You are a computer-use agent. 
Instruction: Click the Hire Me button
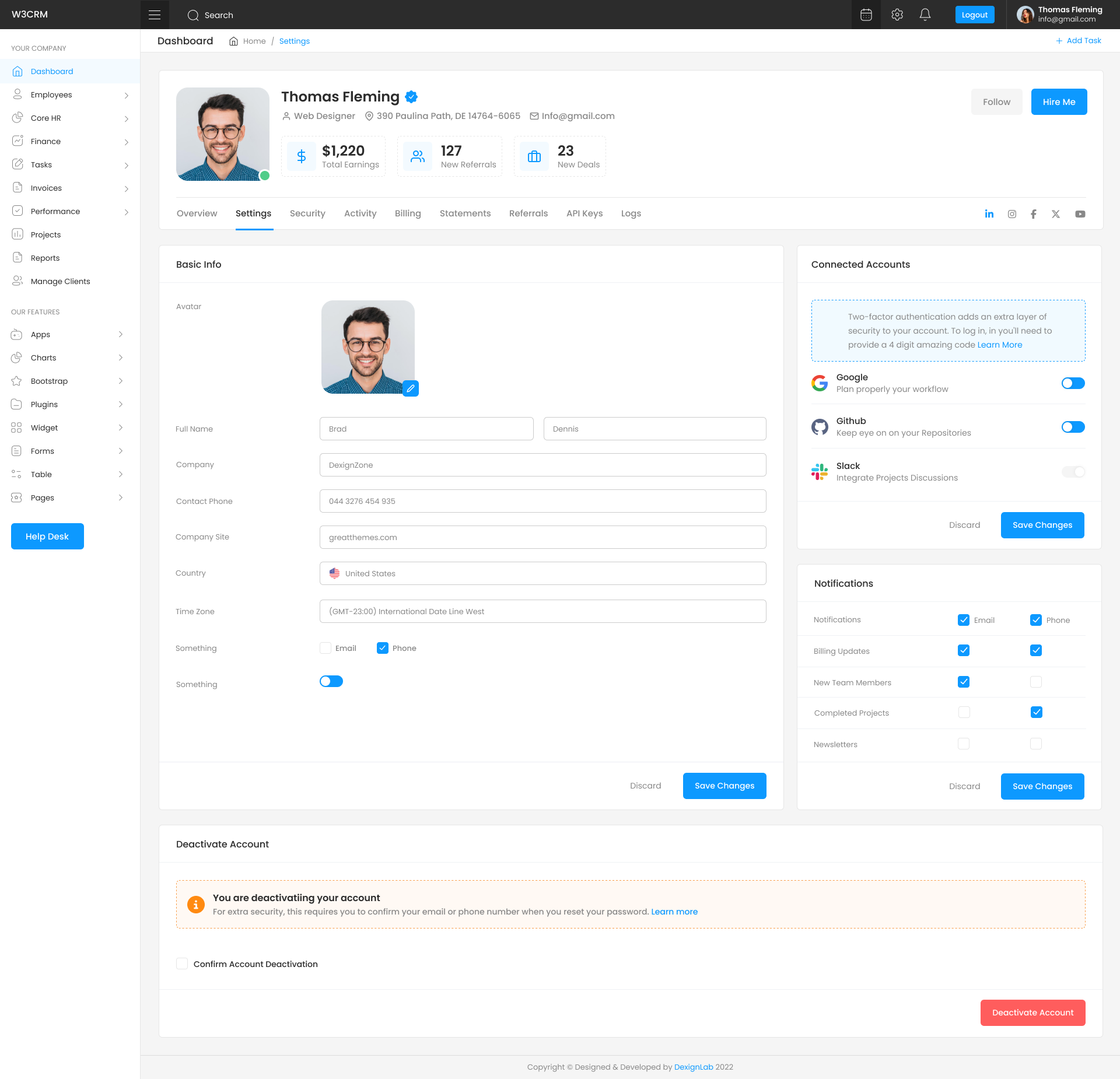point(1059,101)
